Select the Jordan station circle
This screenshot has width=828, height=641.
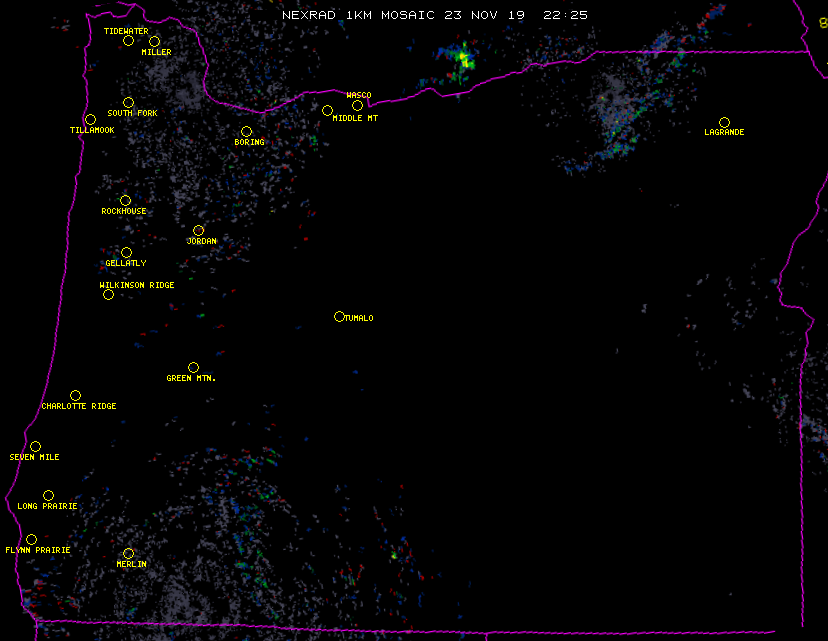198,231
